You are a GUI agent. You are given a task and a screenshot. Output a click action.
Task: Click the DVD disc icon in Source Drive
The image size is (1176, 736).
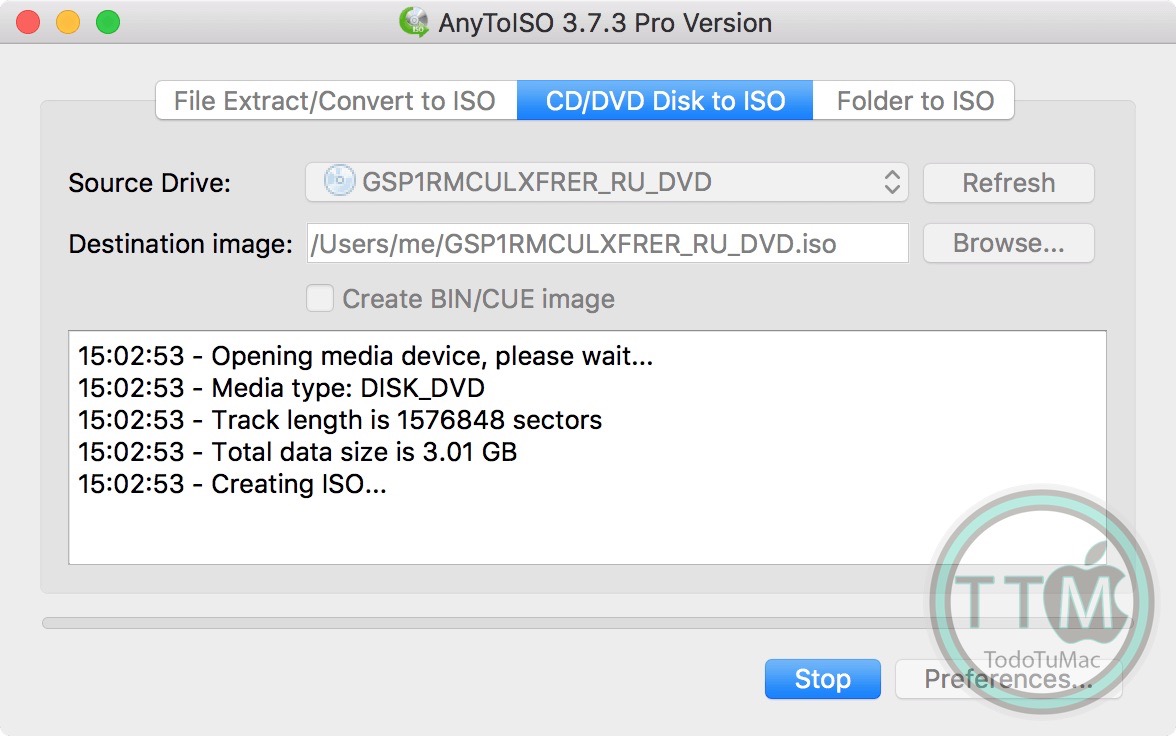pyautogui.click(x=340, y=182)
